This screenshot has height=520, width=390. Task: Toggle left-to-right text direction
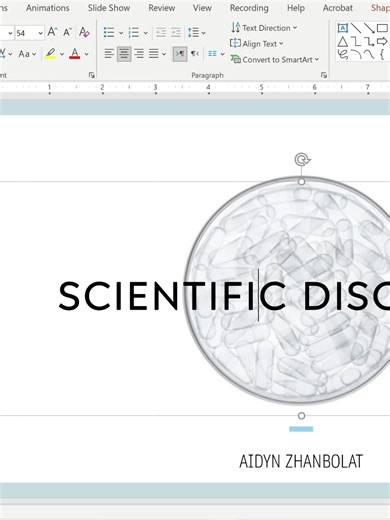pyautogui.click(x=180, y=54)
